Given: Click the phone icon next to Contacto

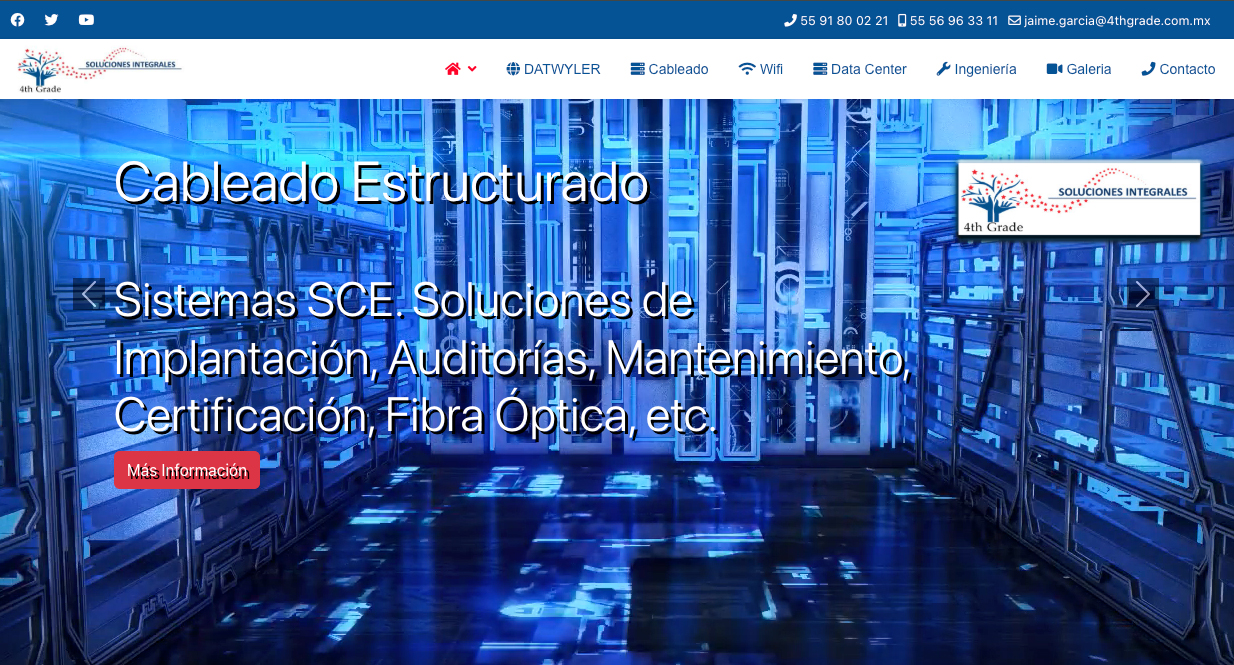Looking at the screenshot, I should [1148, 69].
